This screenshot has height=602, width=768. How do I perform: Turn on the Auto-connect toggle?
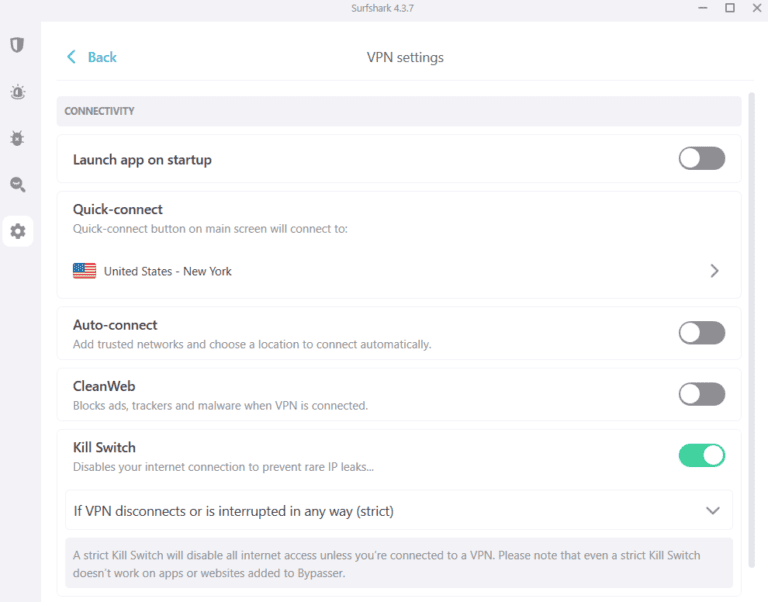click(701, 333)
